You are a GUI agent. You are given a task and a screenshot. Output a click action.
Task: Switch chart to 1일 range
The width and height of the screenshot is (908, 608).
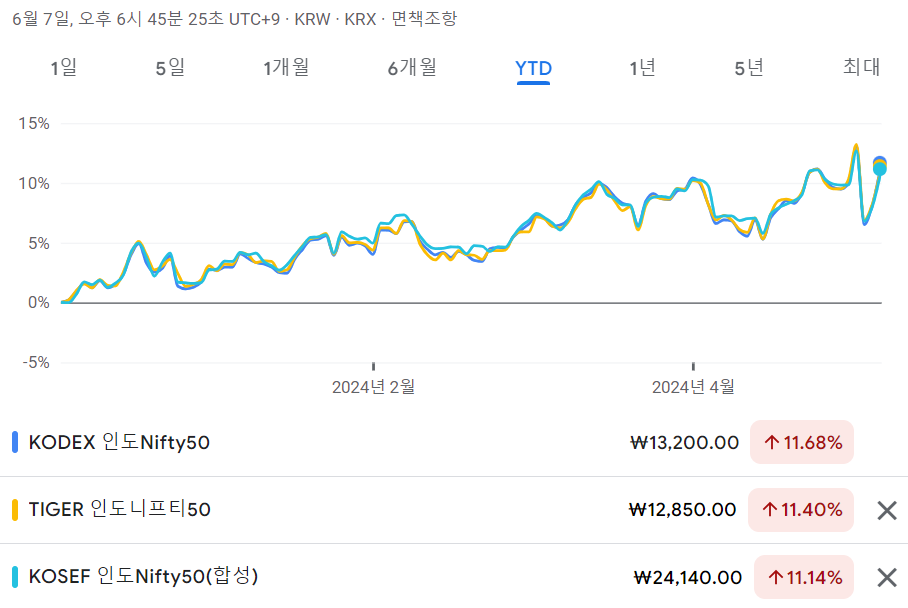[64, 68]
